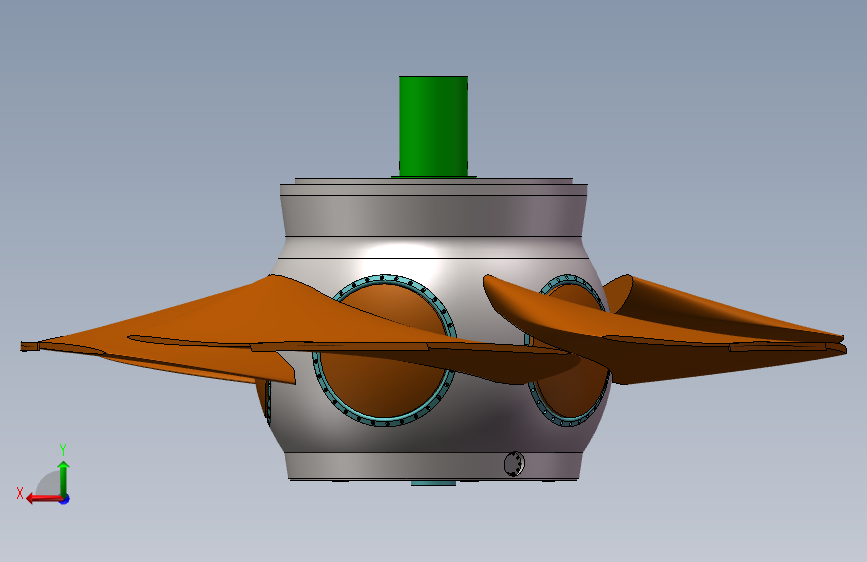Click the red X axis arrow of the triad

click(x=43, y=499)
